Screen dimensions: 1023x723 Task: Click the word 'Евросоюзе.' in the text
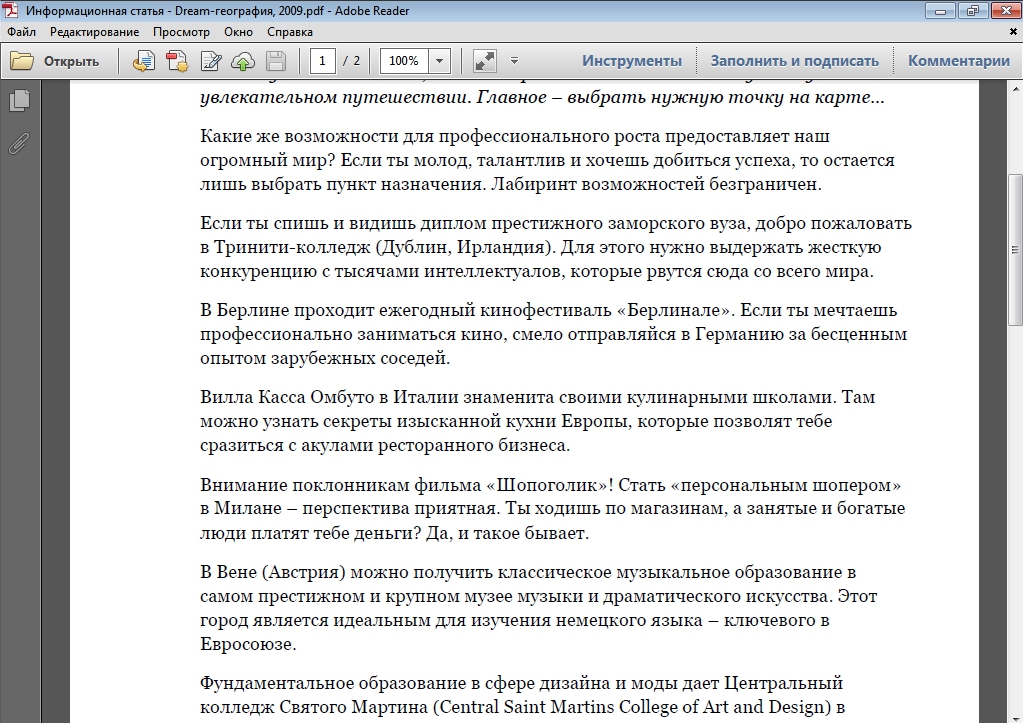(248, 645)
